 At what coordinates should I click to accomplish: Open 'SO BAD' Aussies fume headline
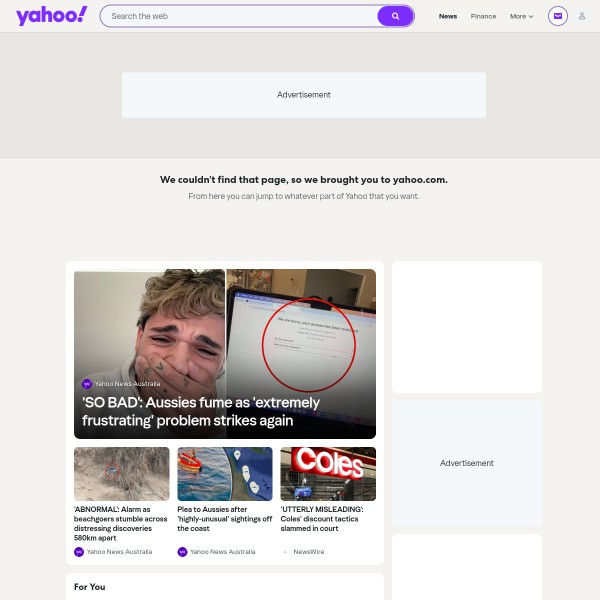pos(201,411)
